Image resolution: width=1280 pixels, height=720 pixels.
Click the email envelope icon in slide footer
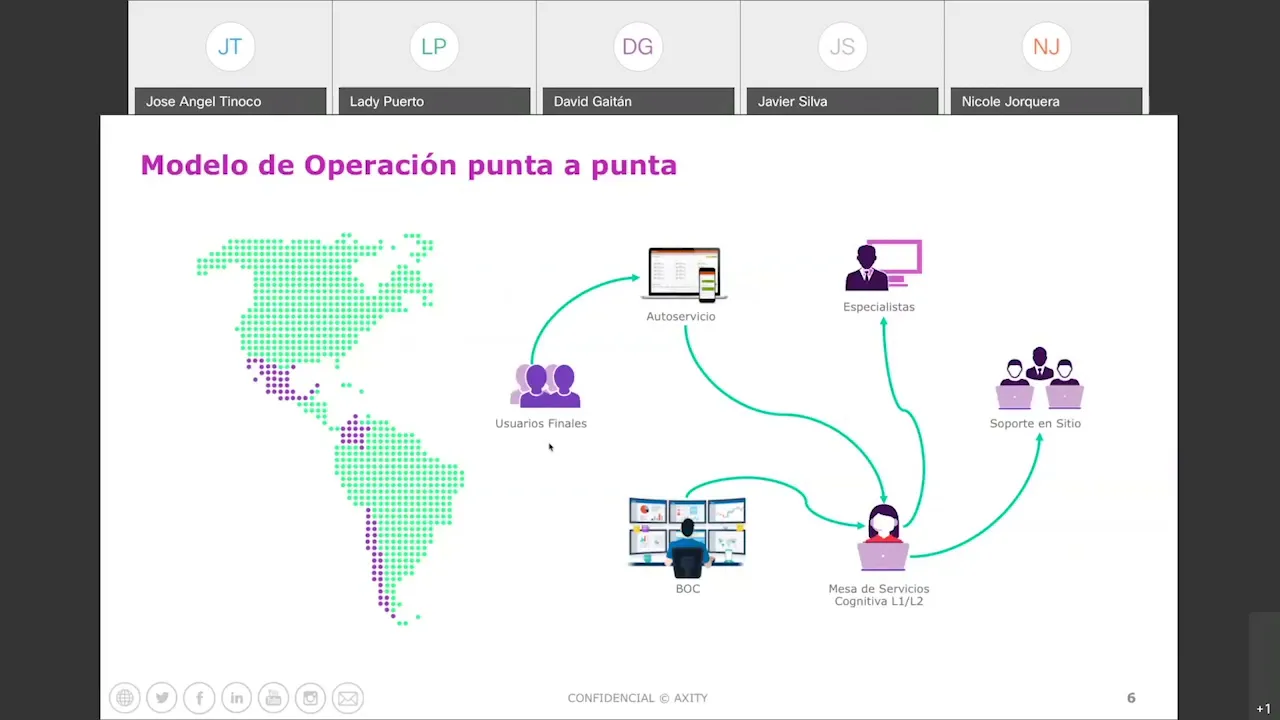click(348, 698)
